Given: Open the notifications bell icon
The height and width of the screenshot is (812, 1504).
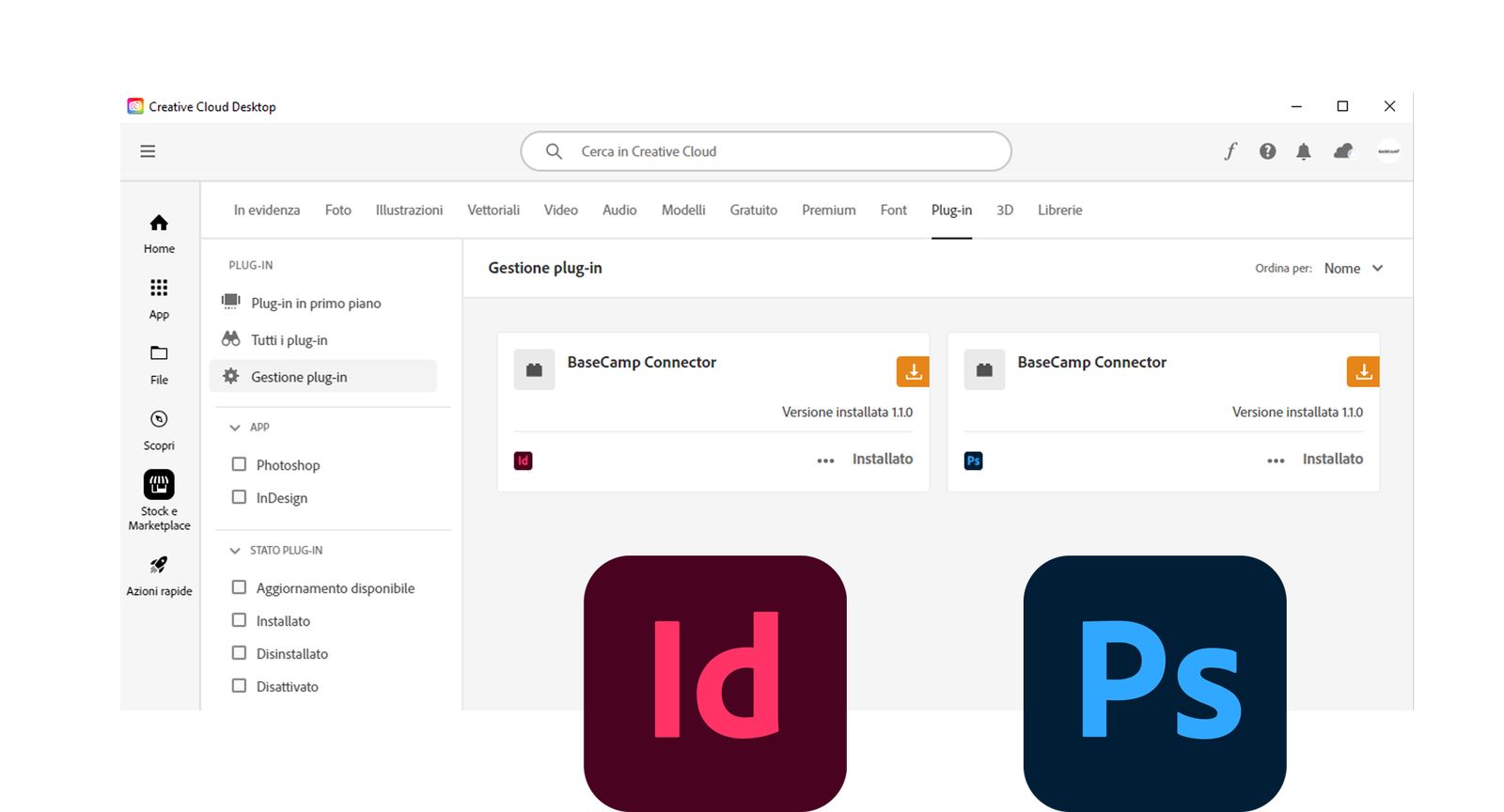Looking at the screenshot, I should point(1303,151).
